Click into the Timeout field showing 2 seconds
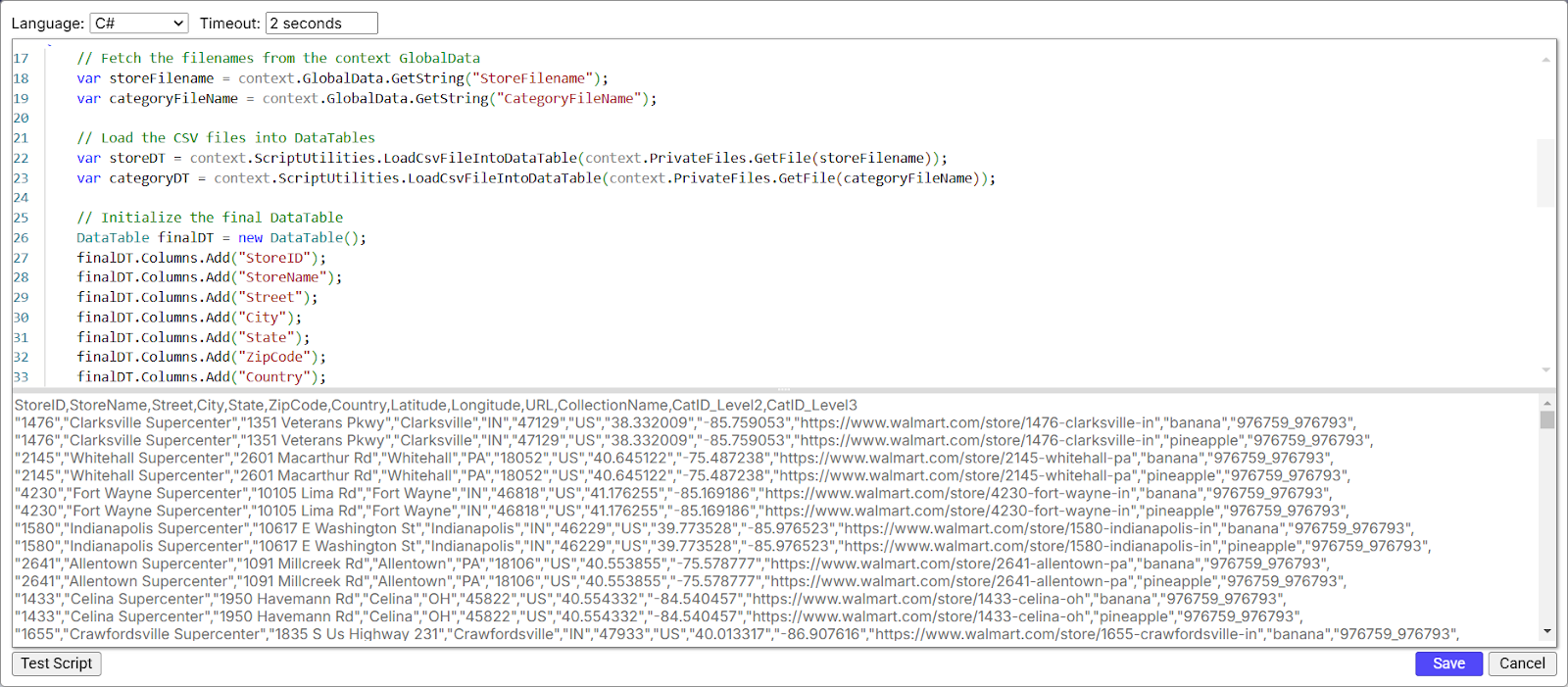1568x687 pixels. (x=321, y=24)
